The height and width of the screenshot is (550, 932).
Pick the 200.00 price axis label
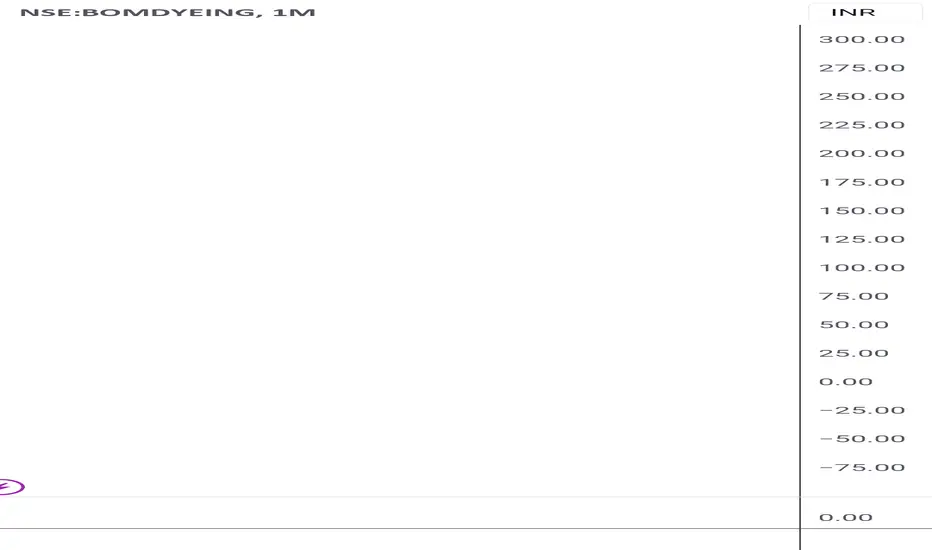point(862,153)
